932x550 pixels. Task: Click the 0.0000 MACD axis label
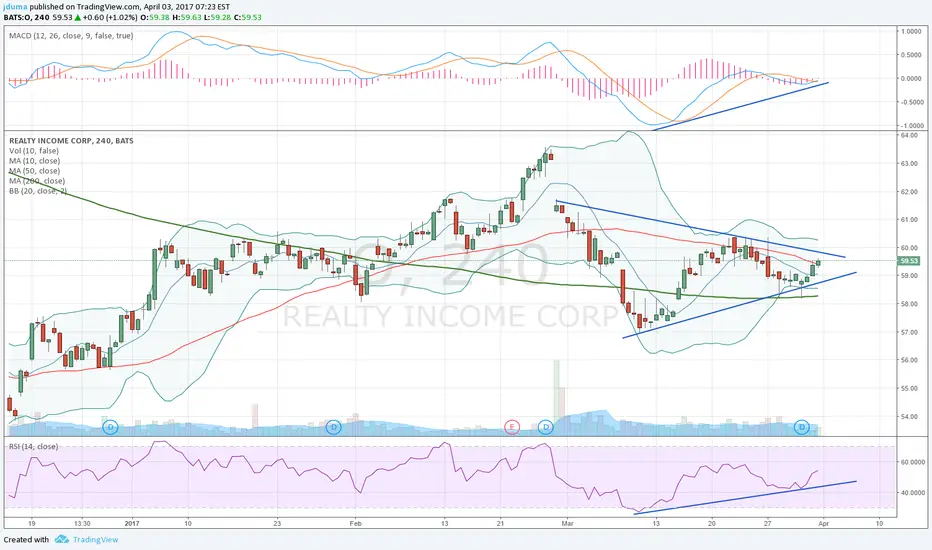click(911, 78)
